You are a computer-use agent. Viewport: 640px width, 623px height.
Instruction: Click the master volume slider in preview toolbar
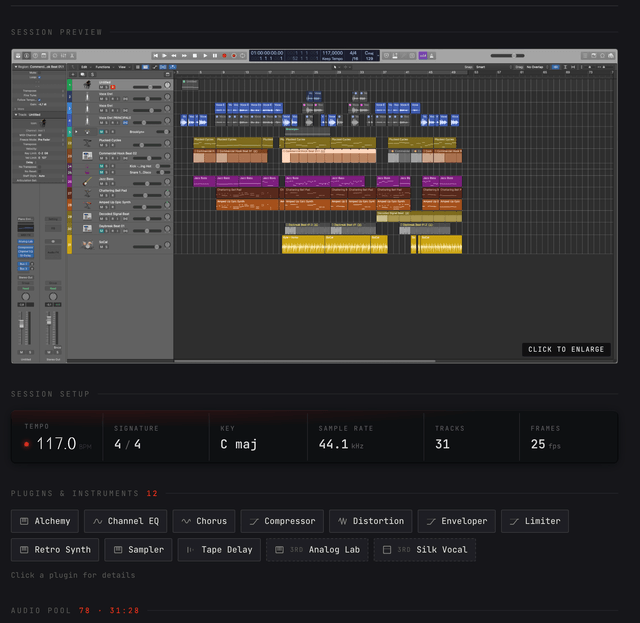click(507, 56)
